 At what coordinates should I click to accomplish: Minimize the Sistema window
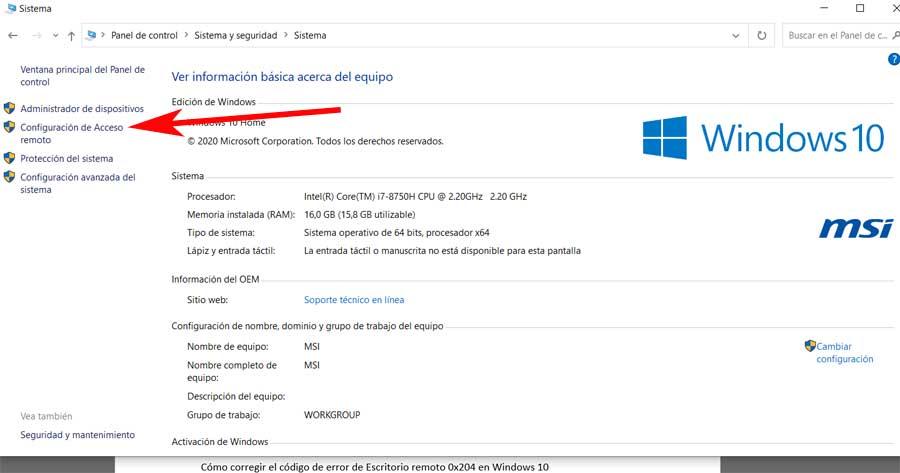point(824,8)
